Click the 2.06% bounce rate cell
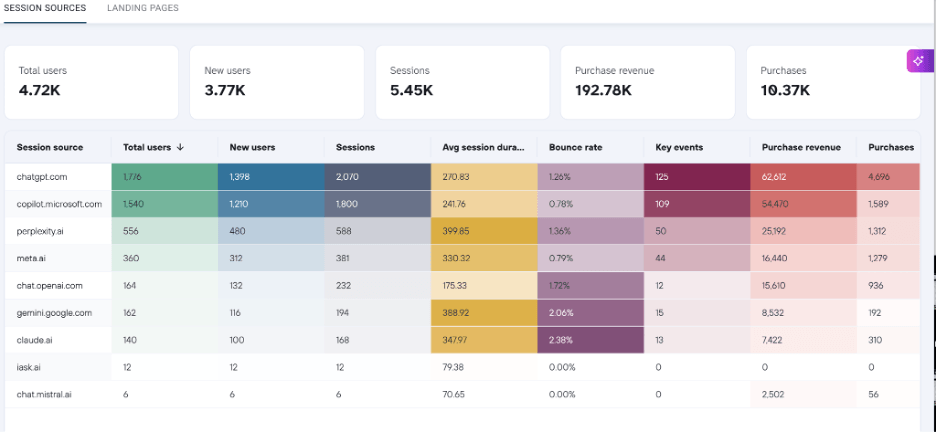The image size is (936, 432). click(x=590, y=313)
